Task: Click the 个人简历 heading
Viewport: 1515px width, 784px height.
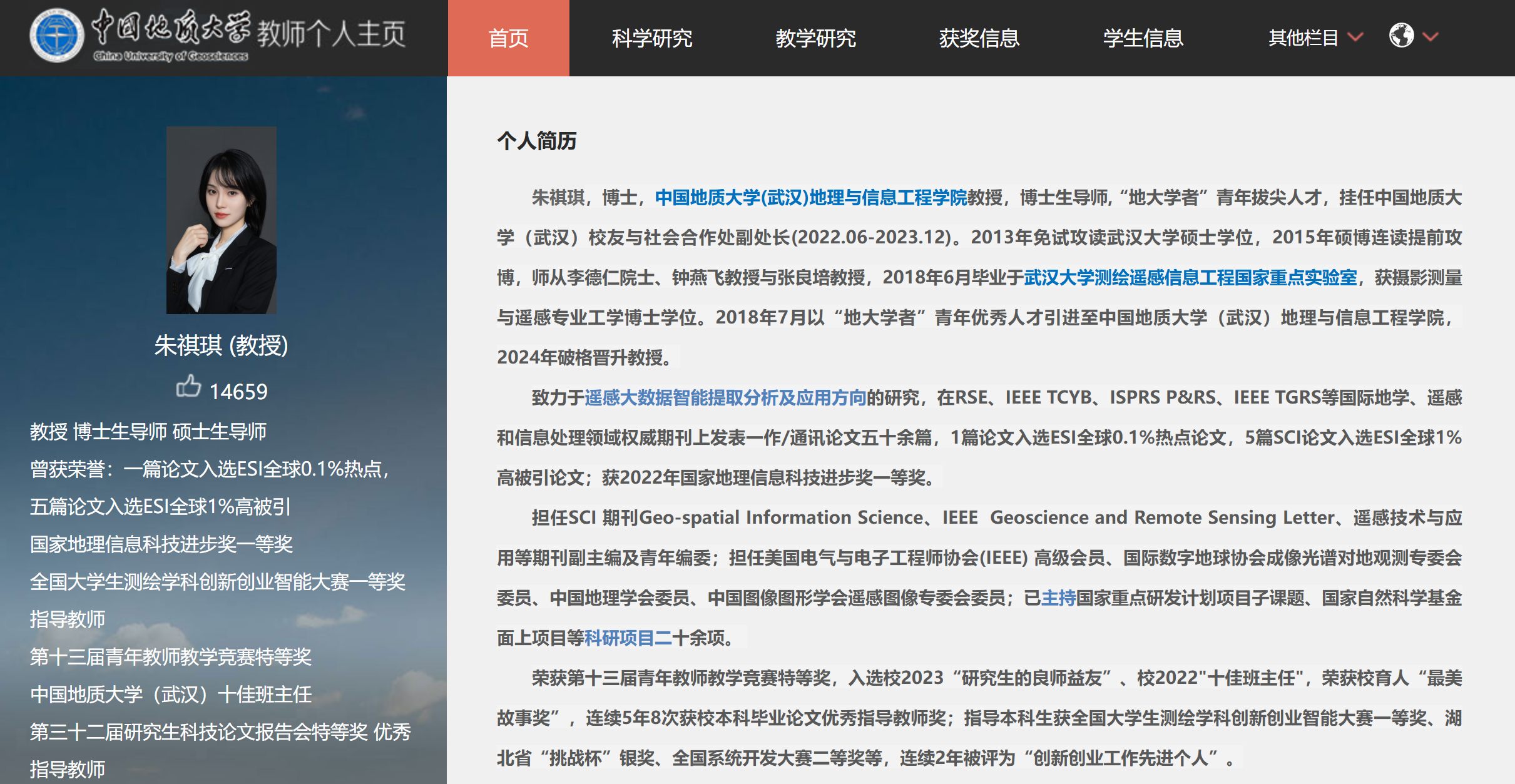Action: pyautogui.click(x=537, y=141)
